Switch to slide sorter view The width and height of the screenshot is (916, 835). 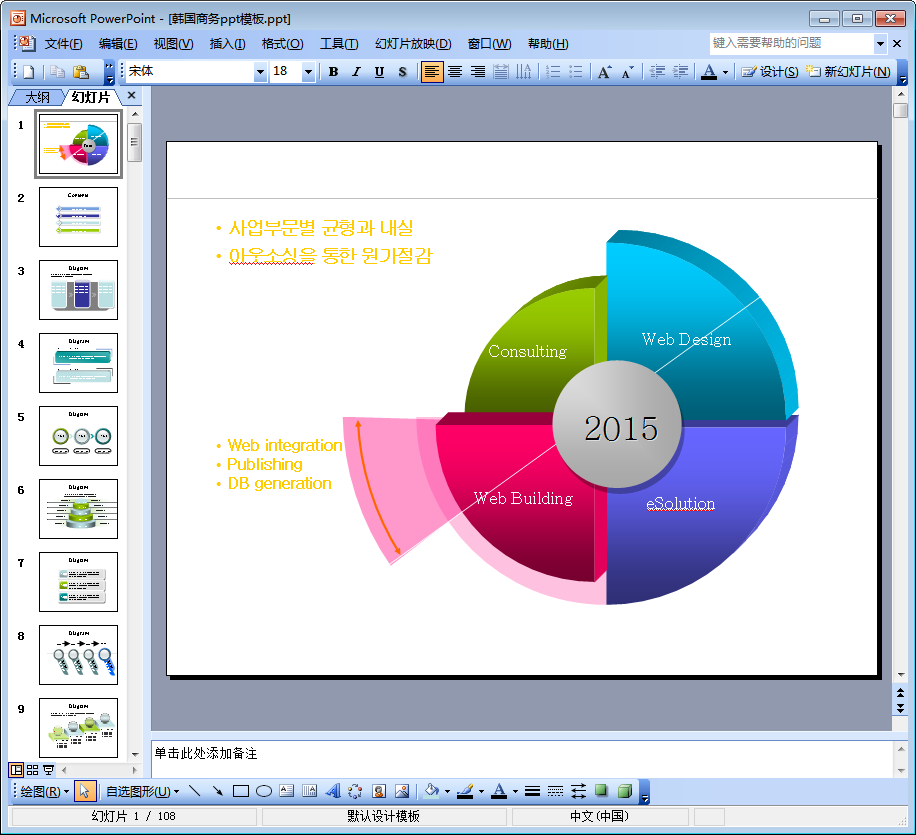pyautogui.click(x=33, y=770)
